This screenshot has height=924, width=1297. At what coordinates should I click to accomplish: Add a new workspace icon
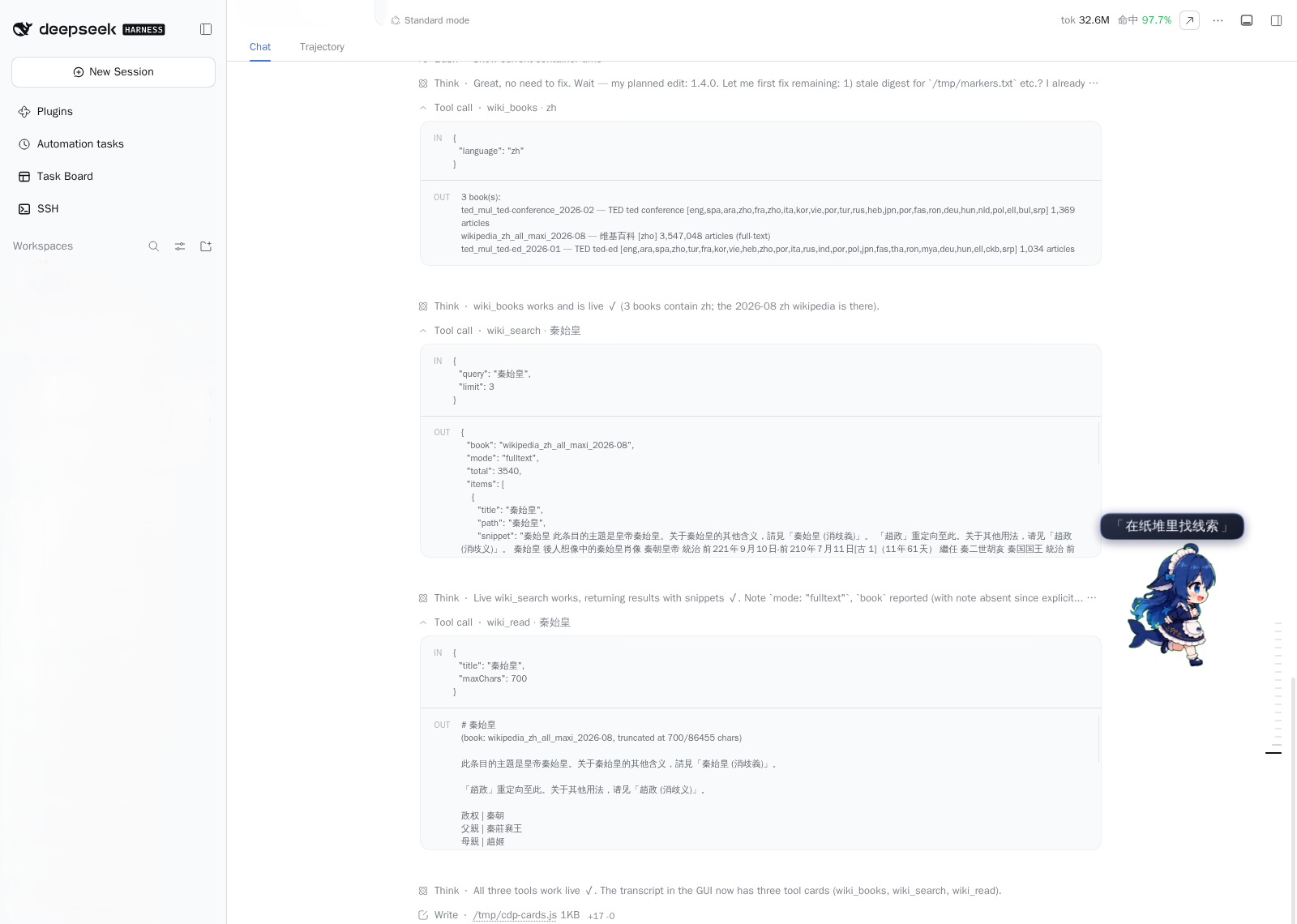tap(206, 246)
